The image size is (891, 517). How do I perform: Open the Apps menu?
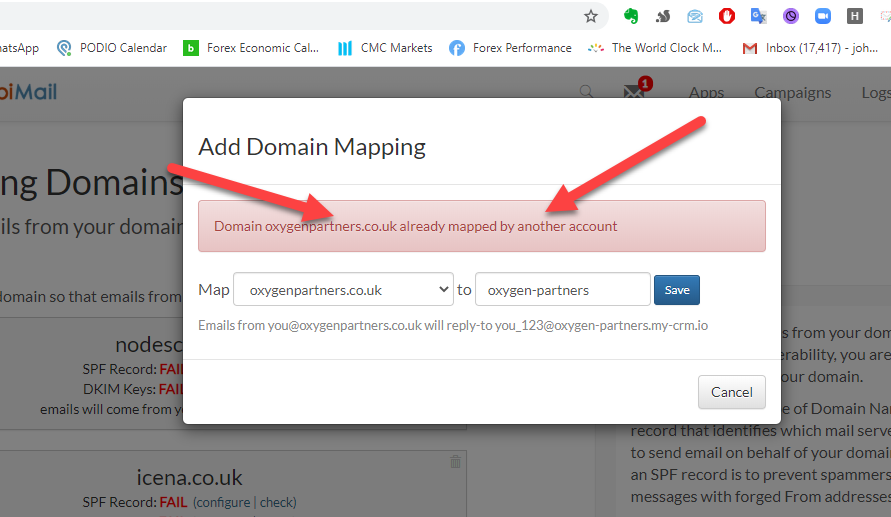click(x=706, y=93)
